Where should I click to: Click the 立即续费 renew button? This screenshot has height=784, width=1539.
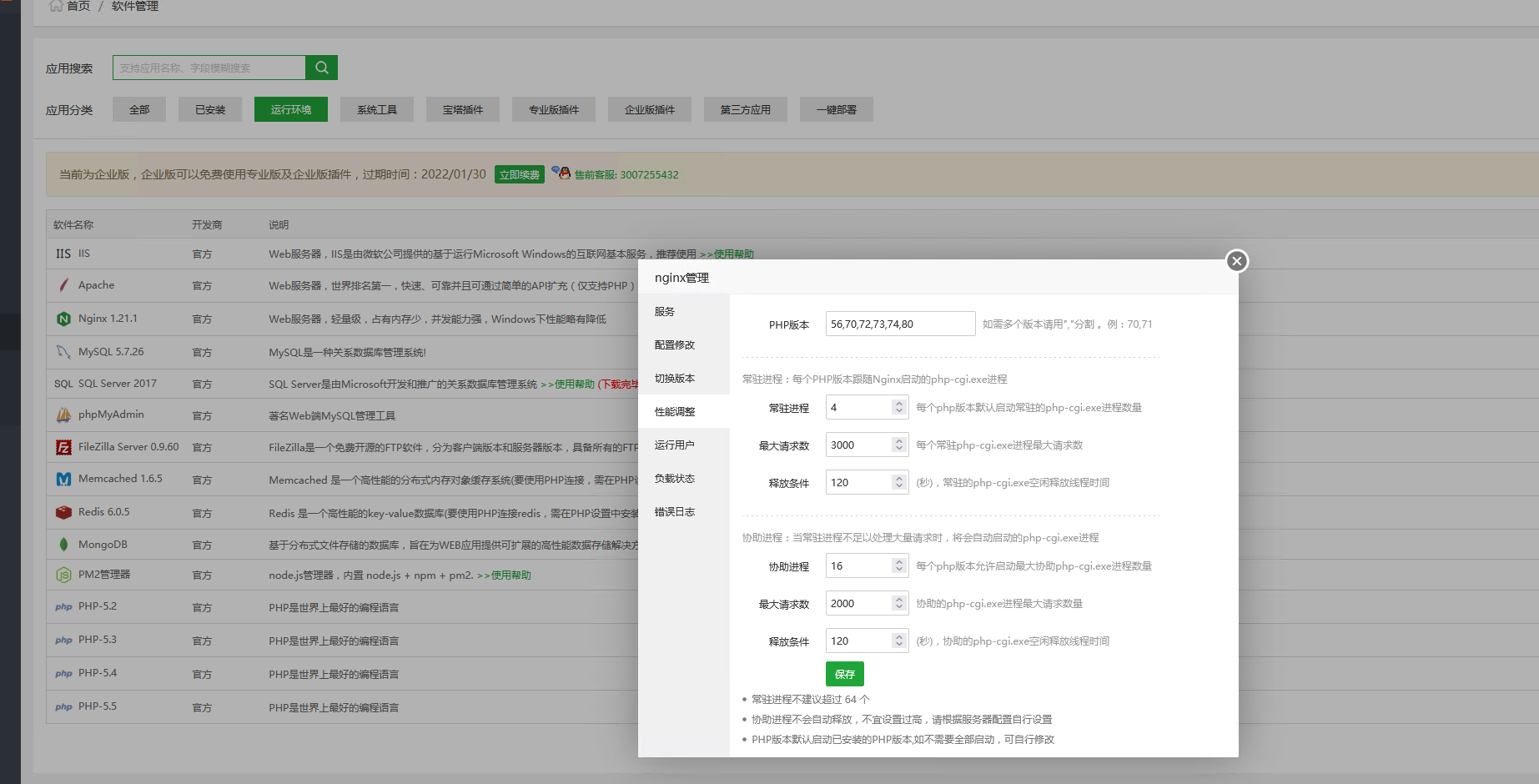coord(519,174)
